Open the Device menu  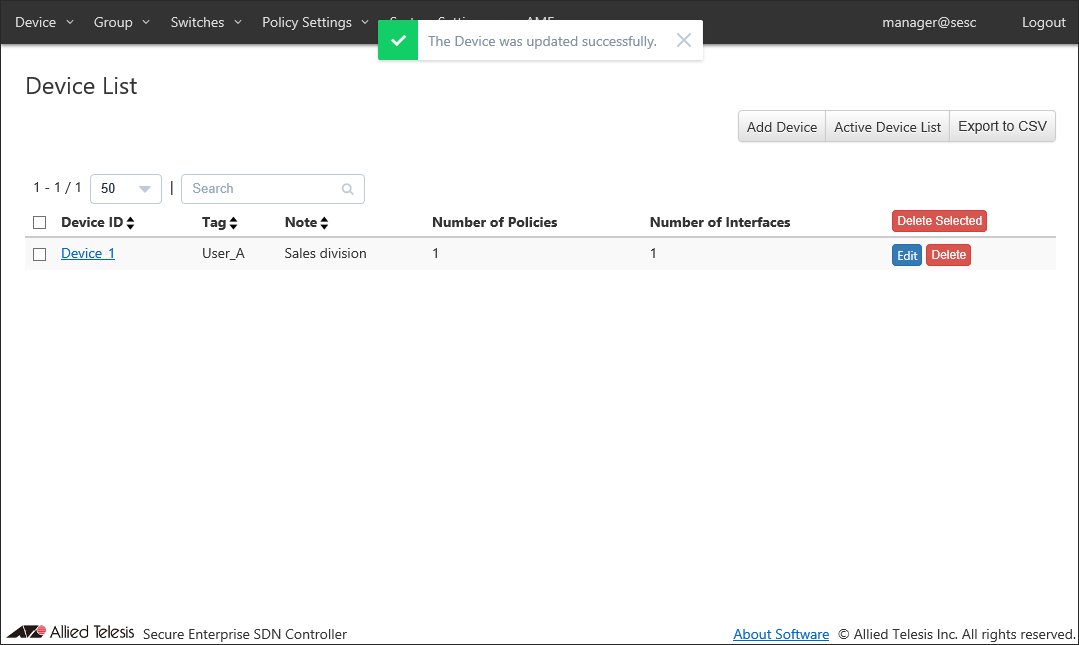[44, 22]
